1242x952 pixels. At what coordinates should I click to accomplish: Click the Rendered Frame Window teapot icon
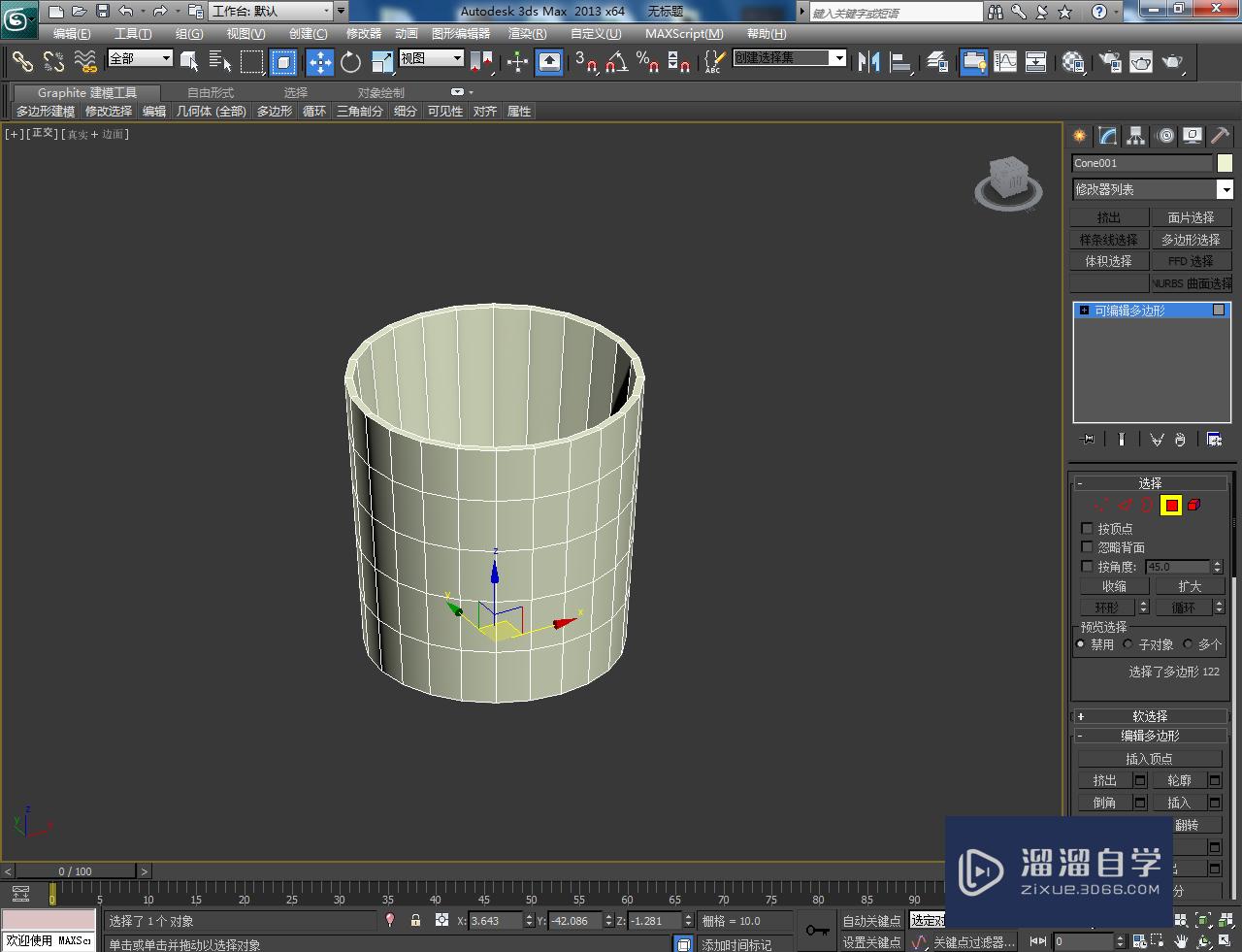1141,62
